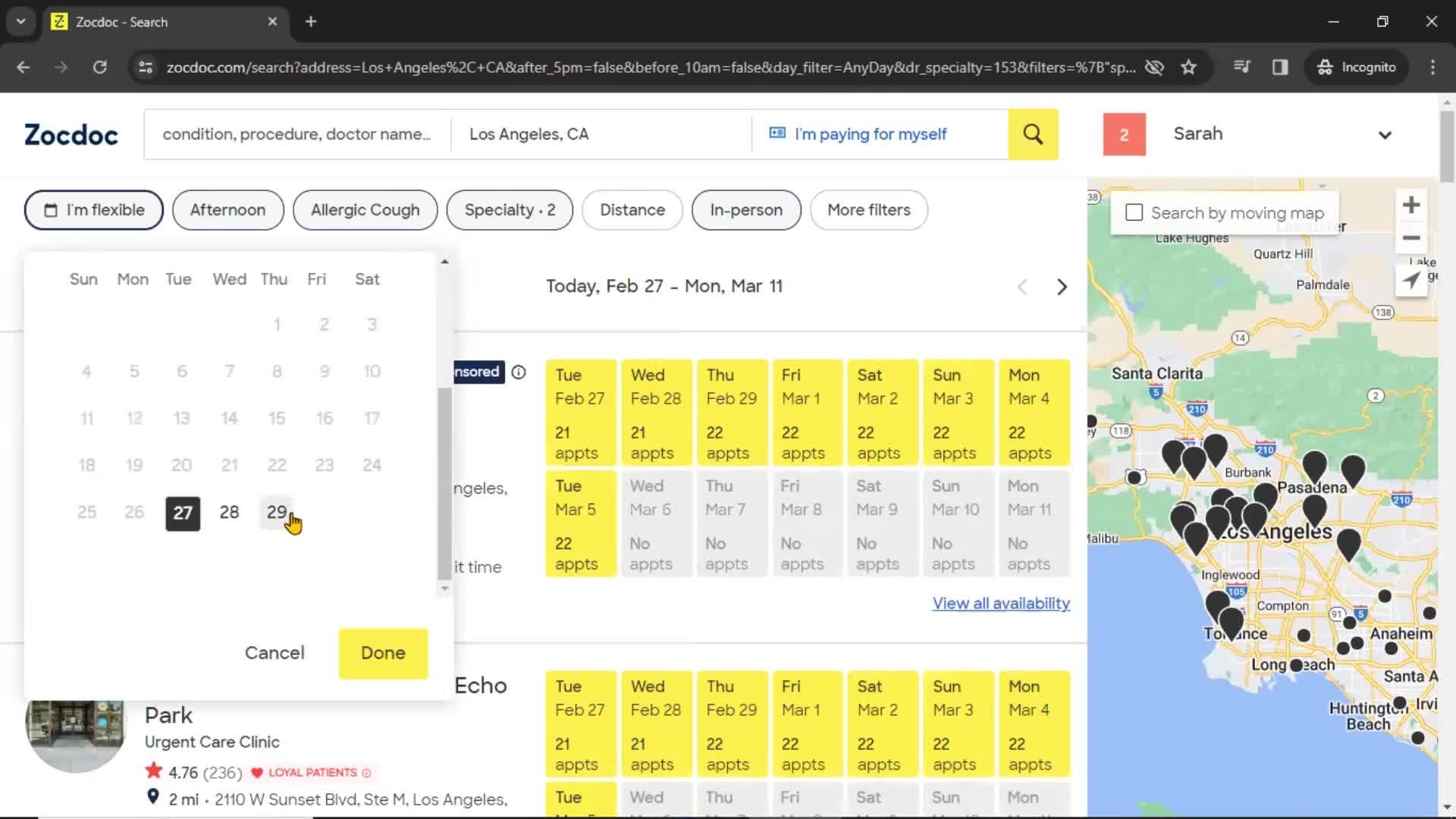Bookmark this page with the star
The image size is (1456, 819).
coord(1188,67)
